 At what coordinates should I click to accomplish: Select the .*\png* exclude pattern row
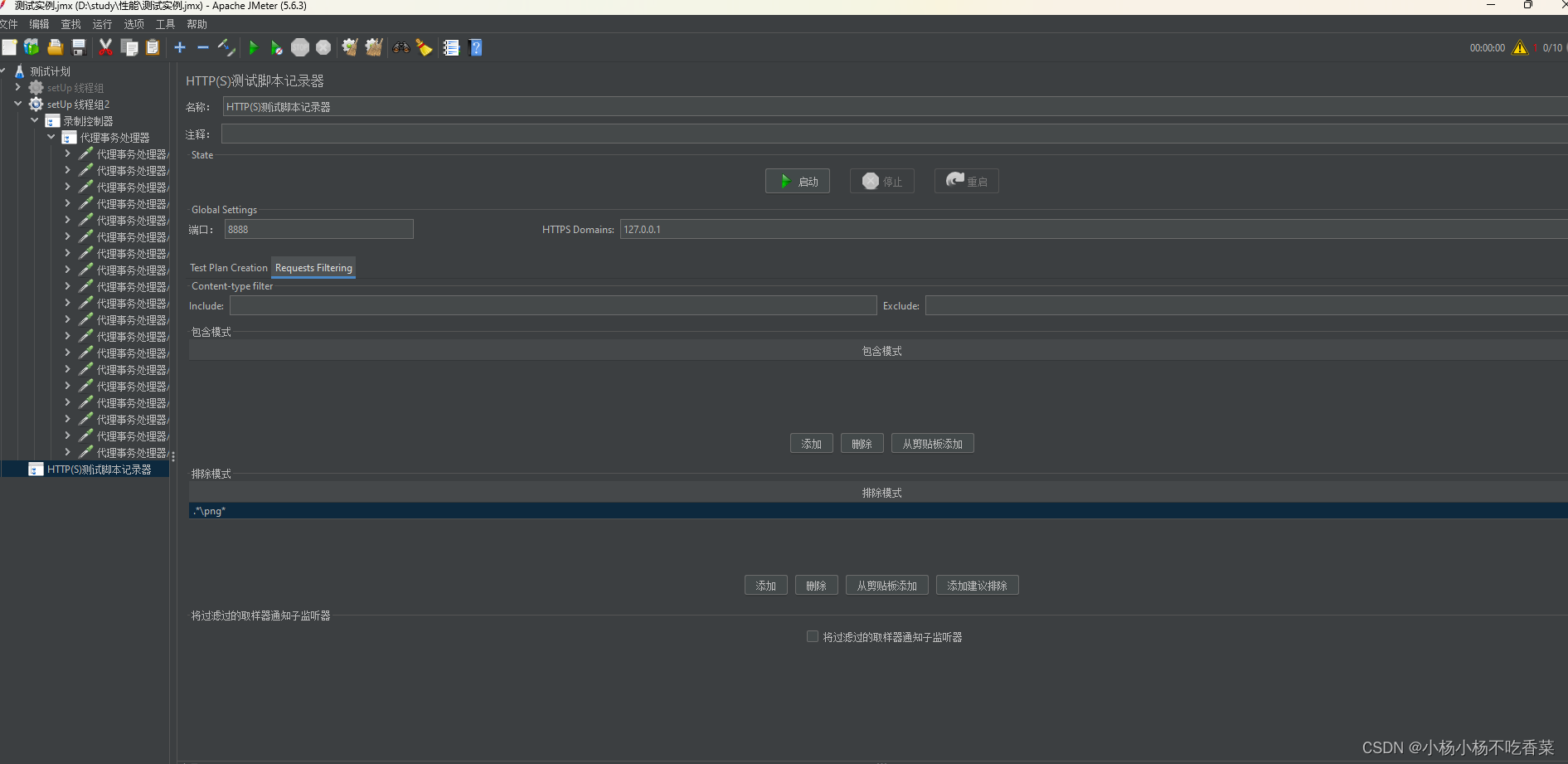point(878,511)
